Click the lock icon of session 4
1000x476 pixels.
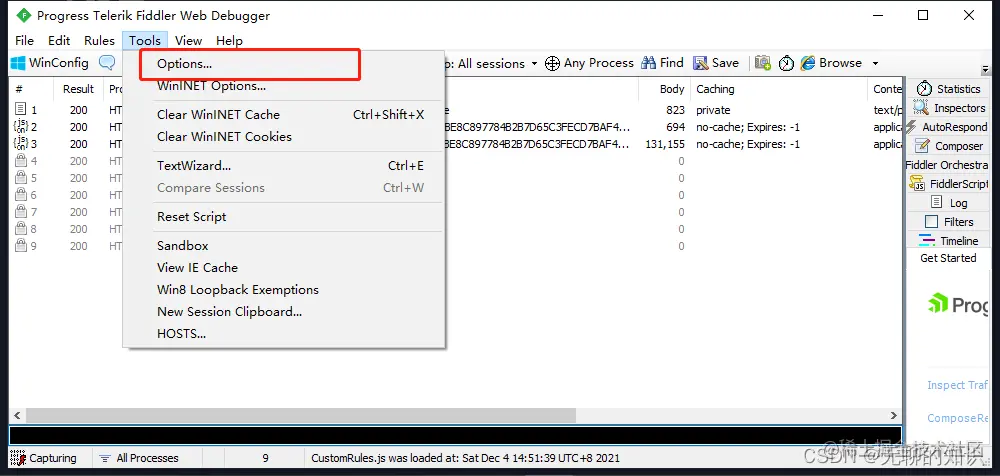20,160
